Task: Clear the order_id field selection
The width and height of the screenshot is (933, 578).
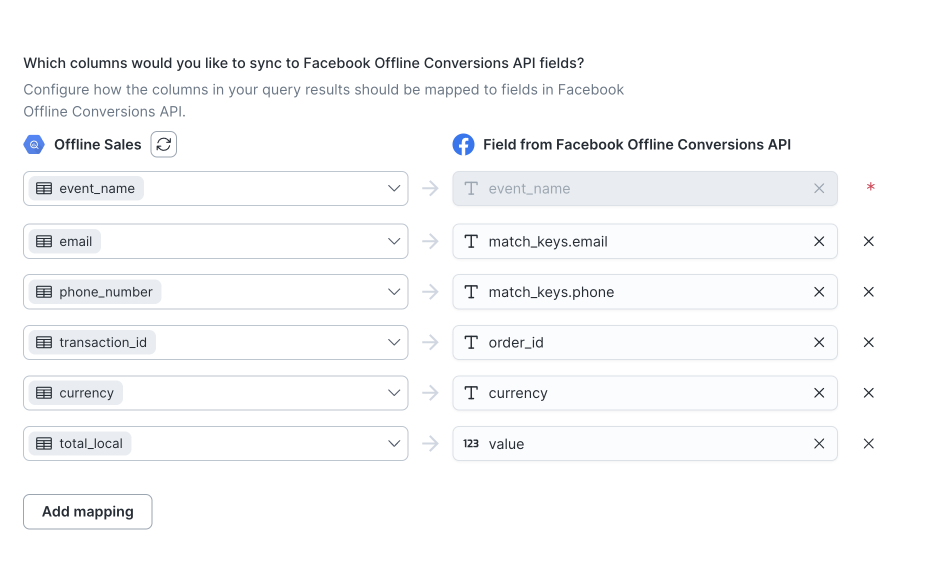Action: pos(819,342)
